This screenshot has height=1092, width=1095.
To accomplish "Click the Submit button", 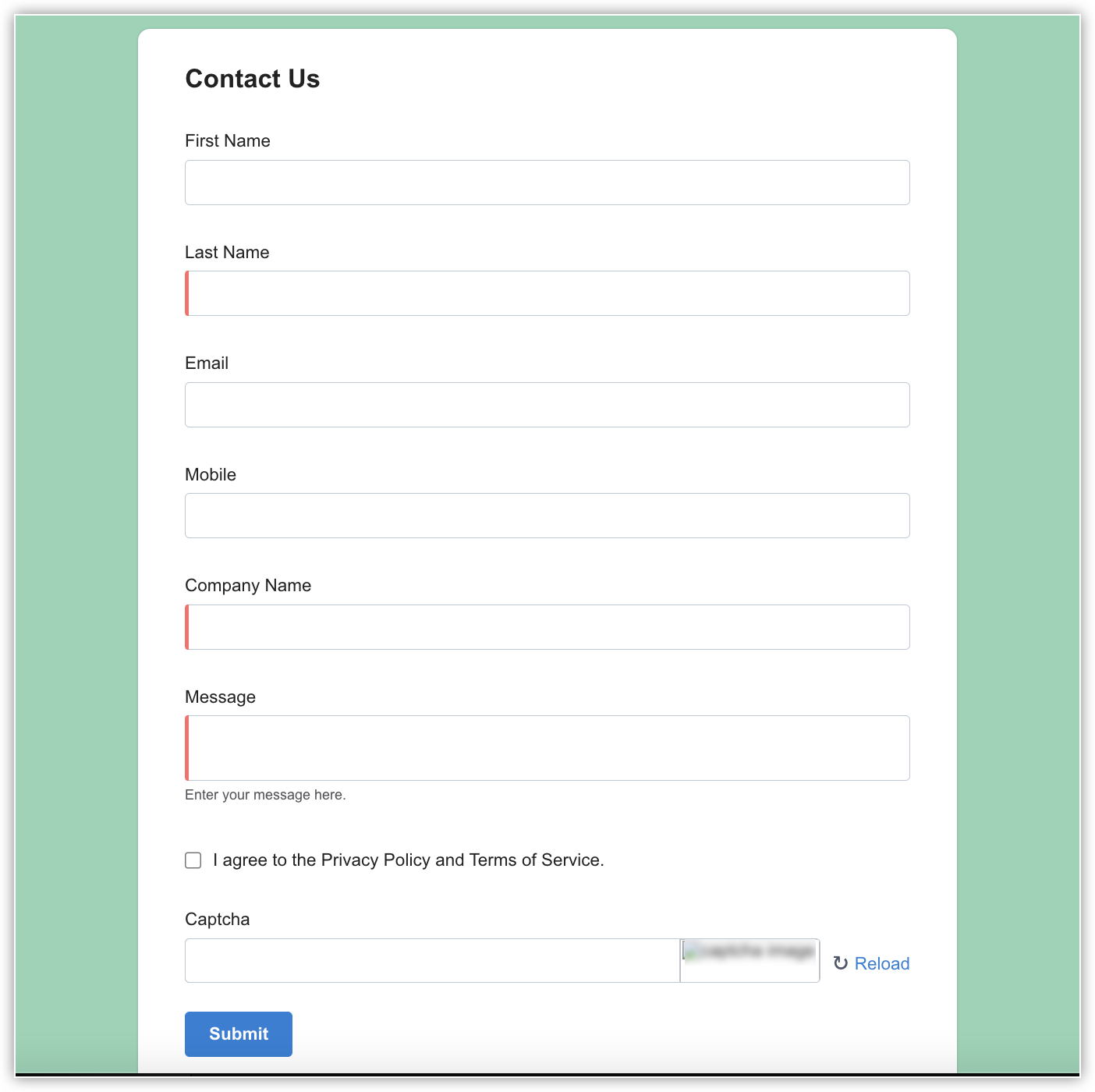I will 239,1033.
